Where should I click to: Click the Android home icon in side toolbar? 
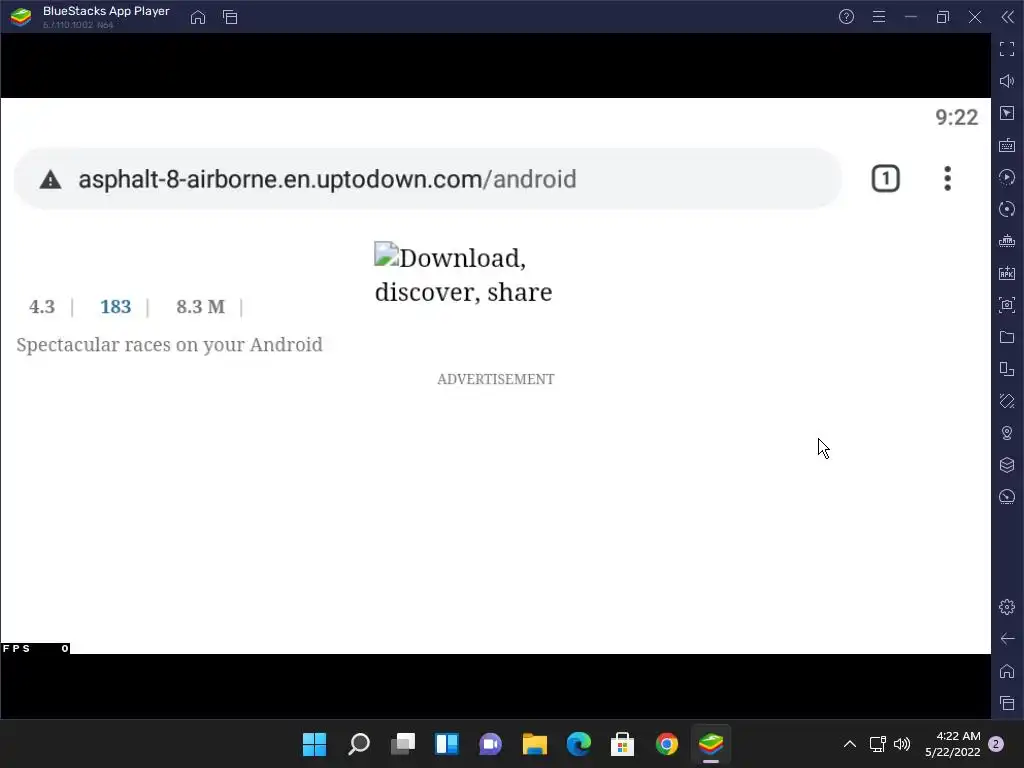click(x=1007, y=671)
